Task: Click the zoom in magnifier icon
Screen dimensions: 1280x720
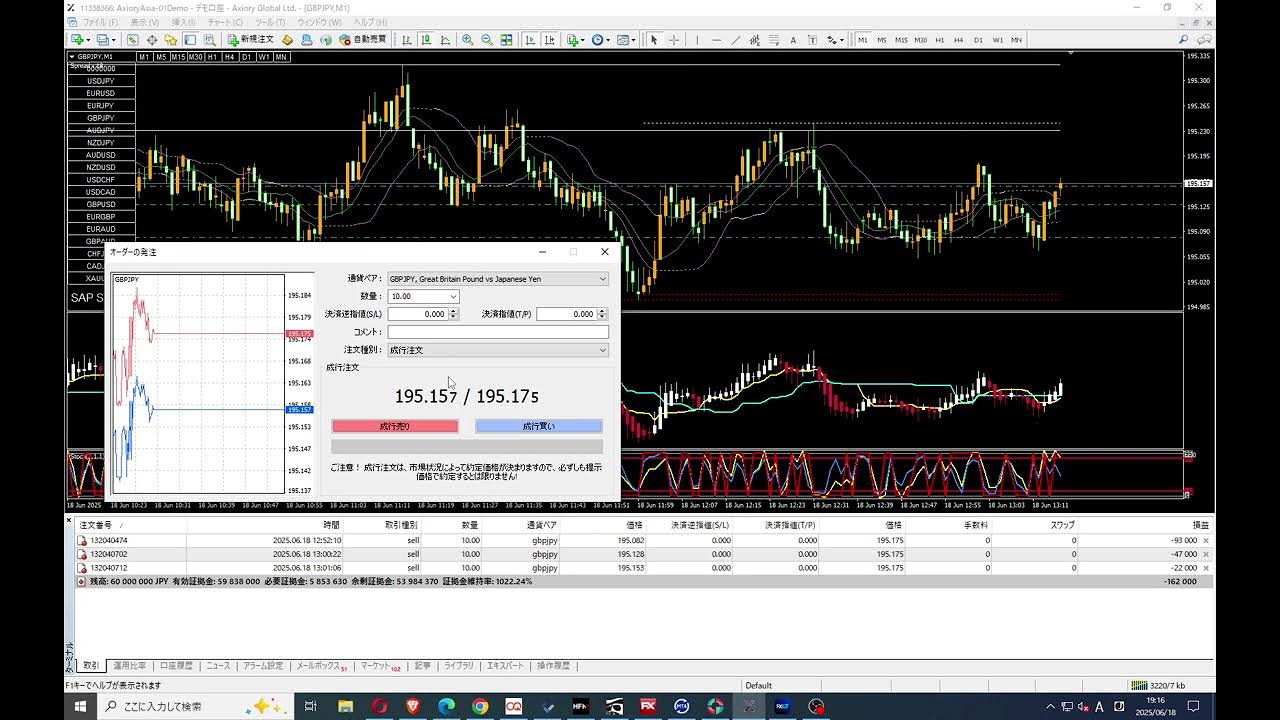Action: [467, 40]
